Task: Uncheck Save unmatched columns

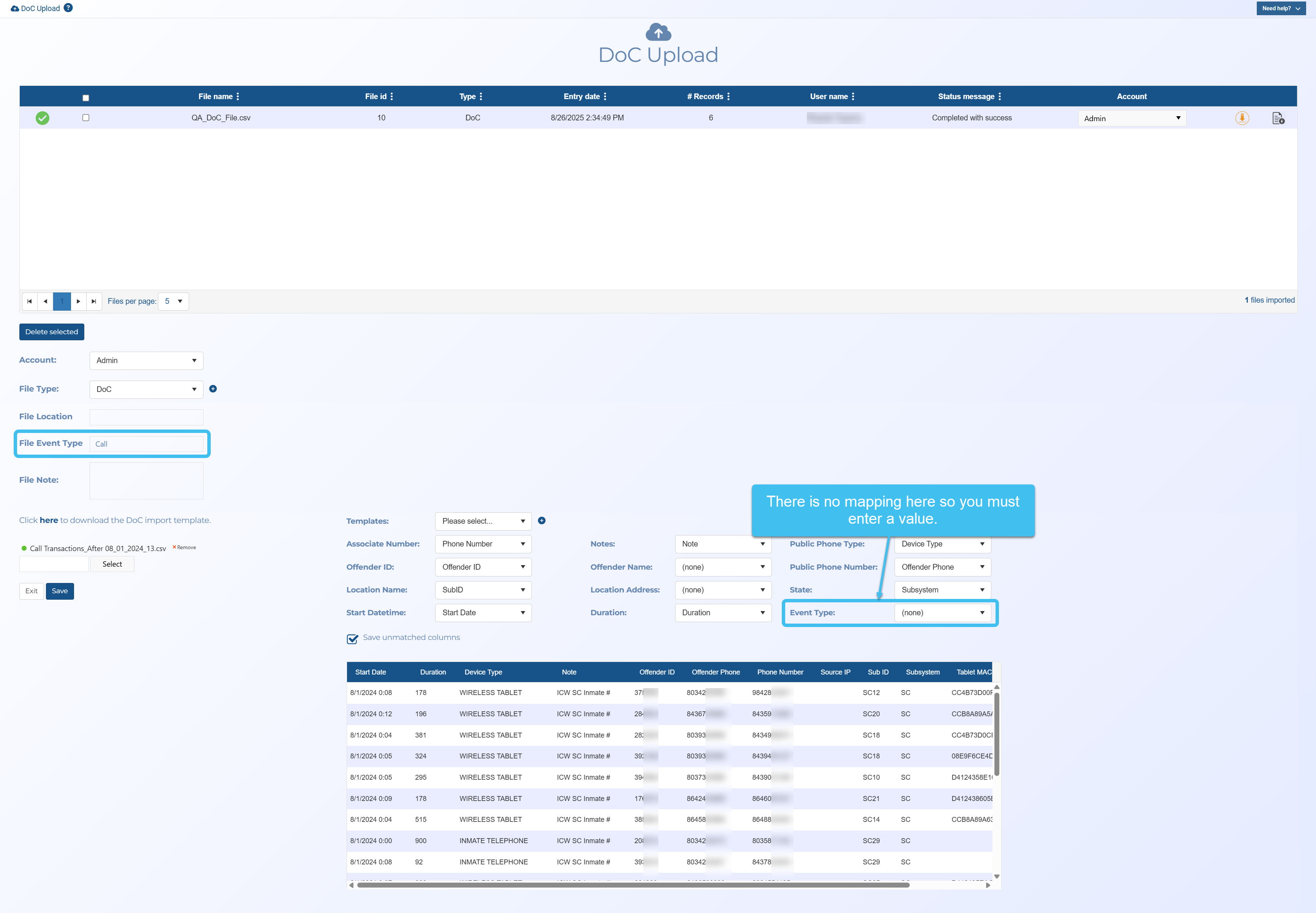Action: point(352,638)
